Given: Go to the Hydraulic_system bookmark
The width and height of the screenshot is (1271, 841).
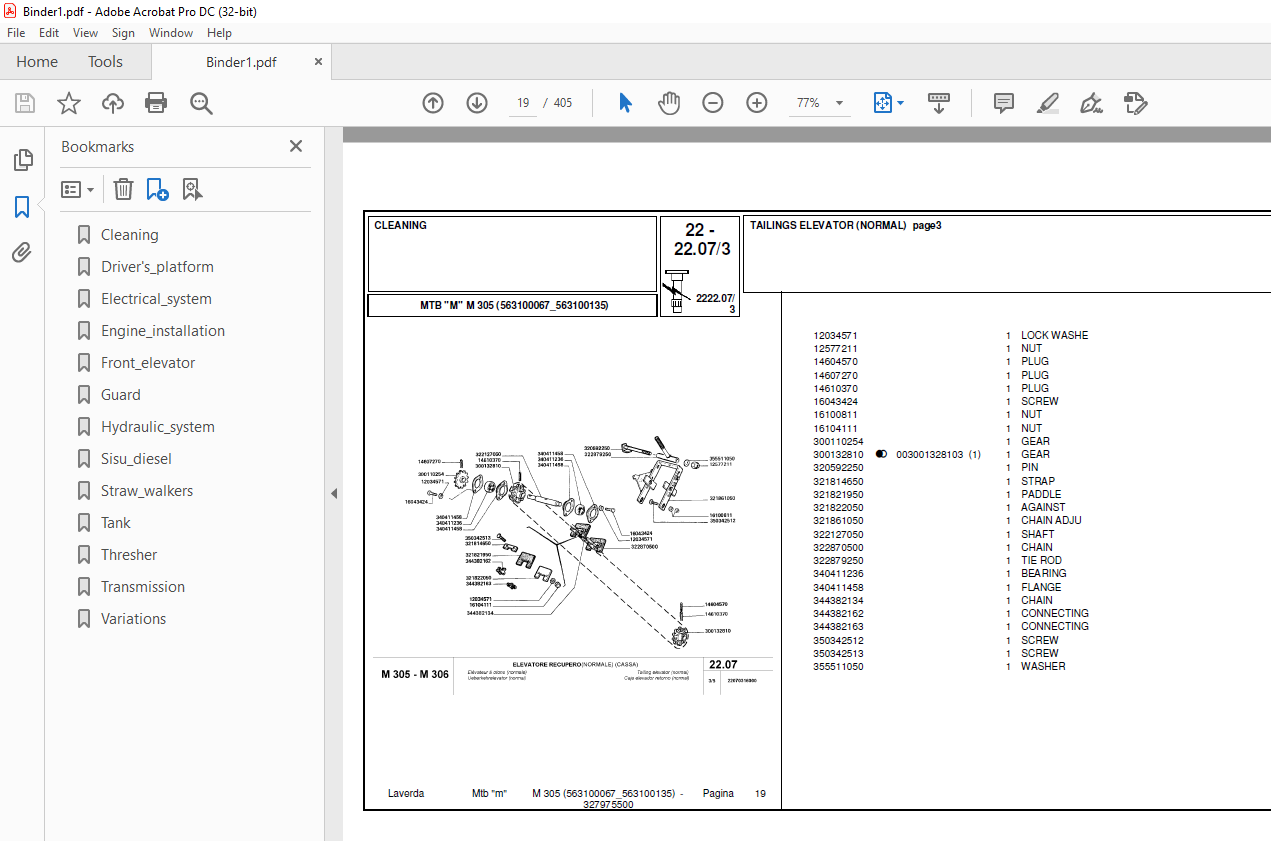Looking at the screenshot, I should [x=158, y=427].
